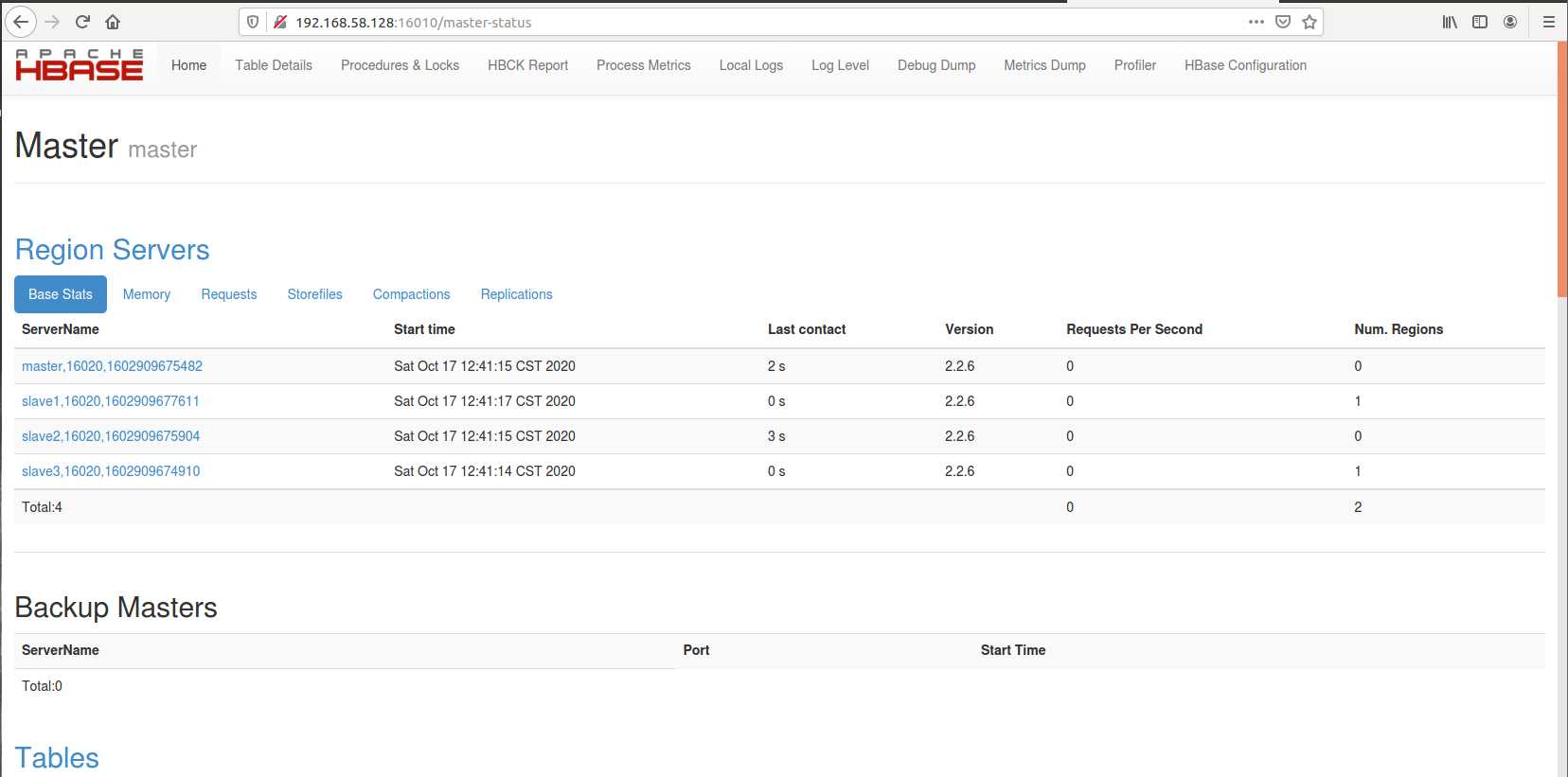Click the Firefox account profile icon
The height and width of the screenshot is (777, 1568).
pyautogui.click(x=1510, y=22)
